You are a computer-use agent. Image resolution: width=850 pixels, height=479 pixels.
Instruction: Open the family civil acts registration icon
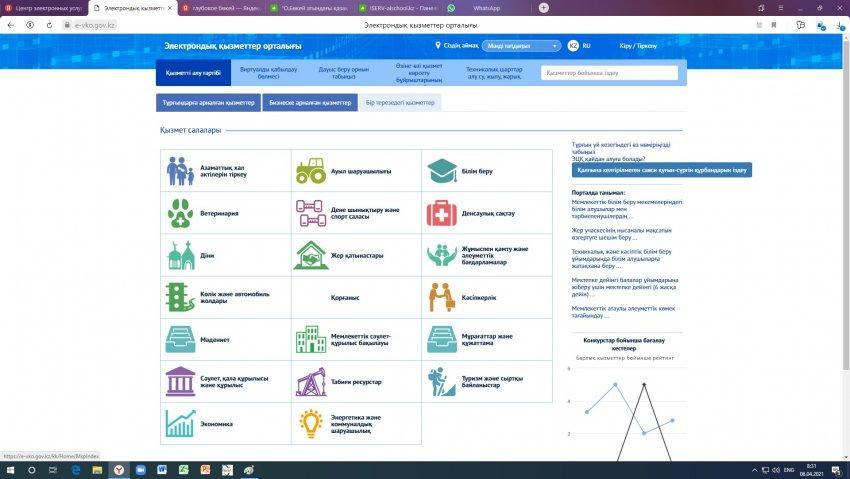click(180, 171)
